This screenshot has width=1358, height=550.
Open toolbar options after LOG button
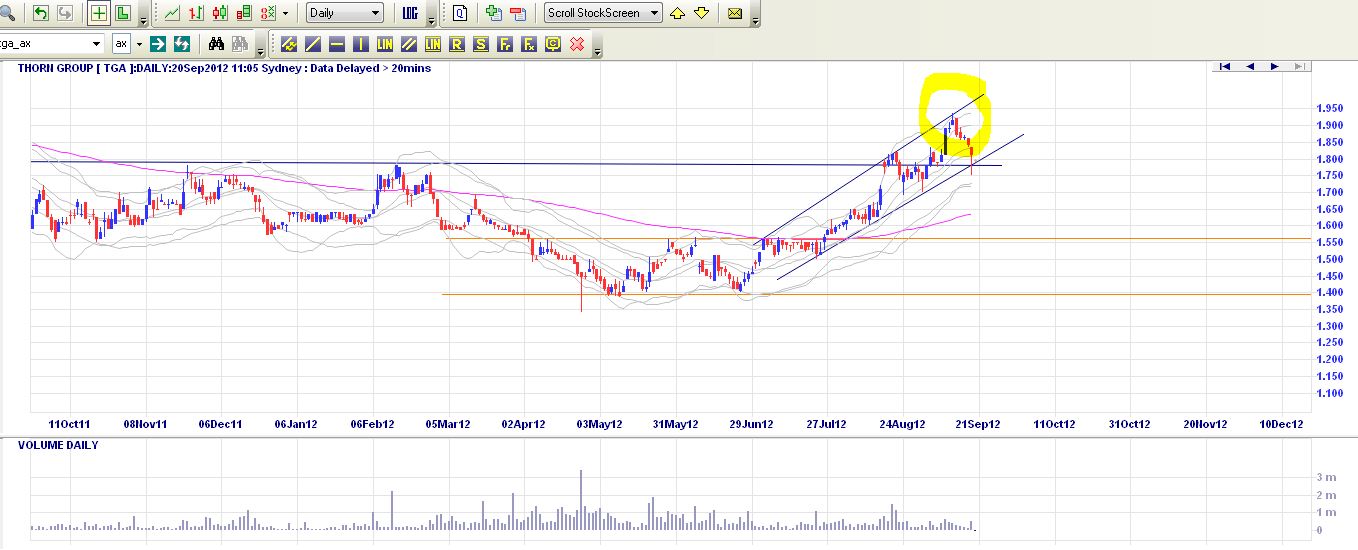[x=431, y=21]
